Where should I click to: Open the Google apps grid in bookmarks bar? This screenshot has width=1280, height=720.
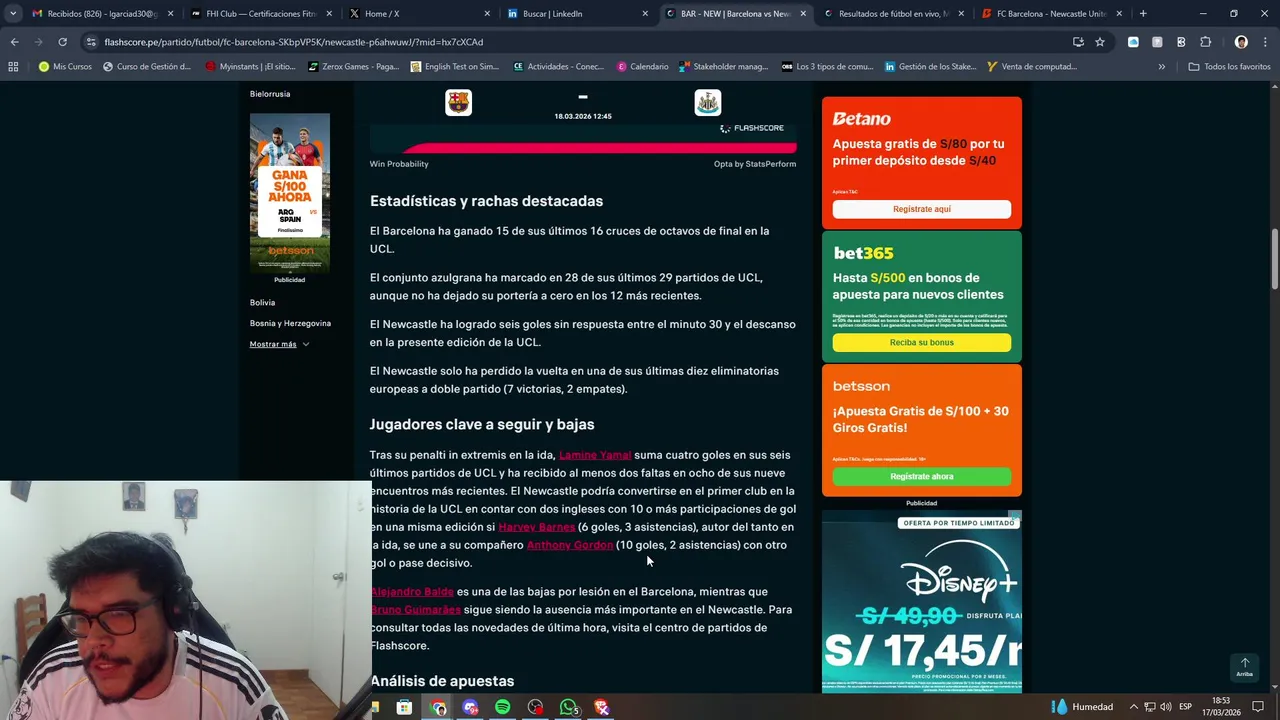pos(13,67)
